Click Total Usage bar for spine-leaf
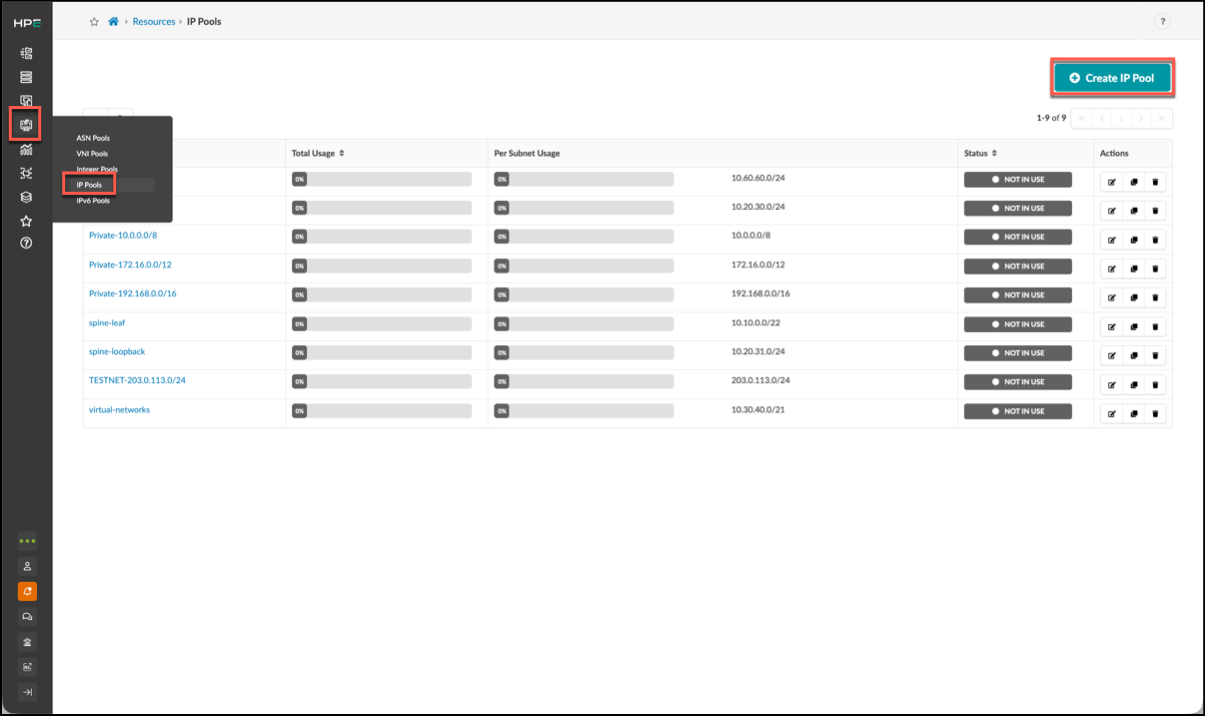 click(x=381, y=324)
